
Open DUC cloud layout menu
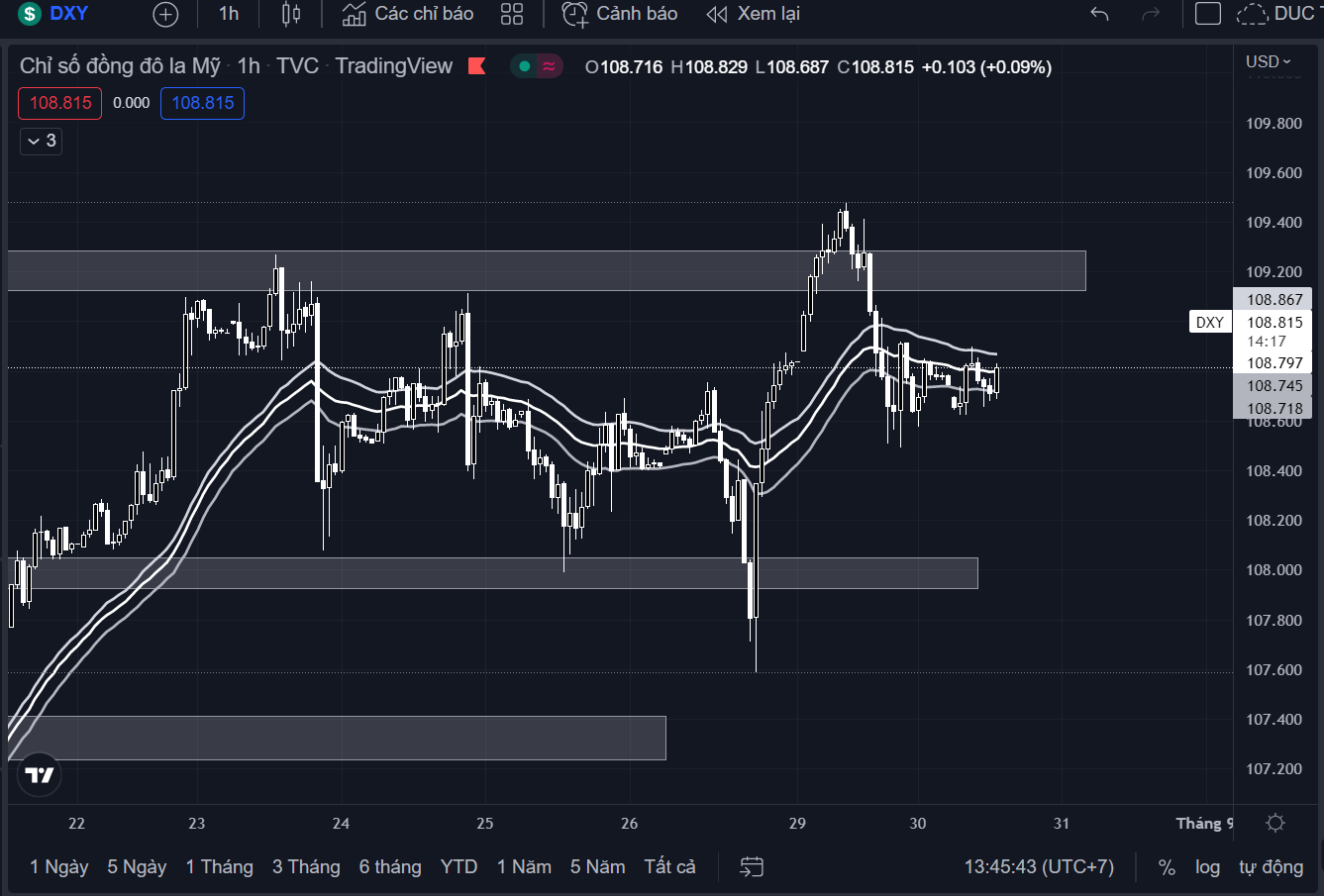coord(1277,14)
